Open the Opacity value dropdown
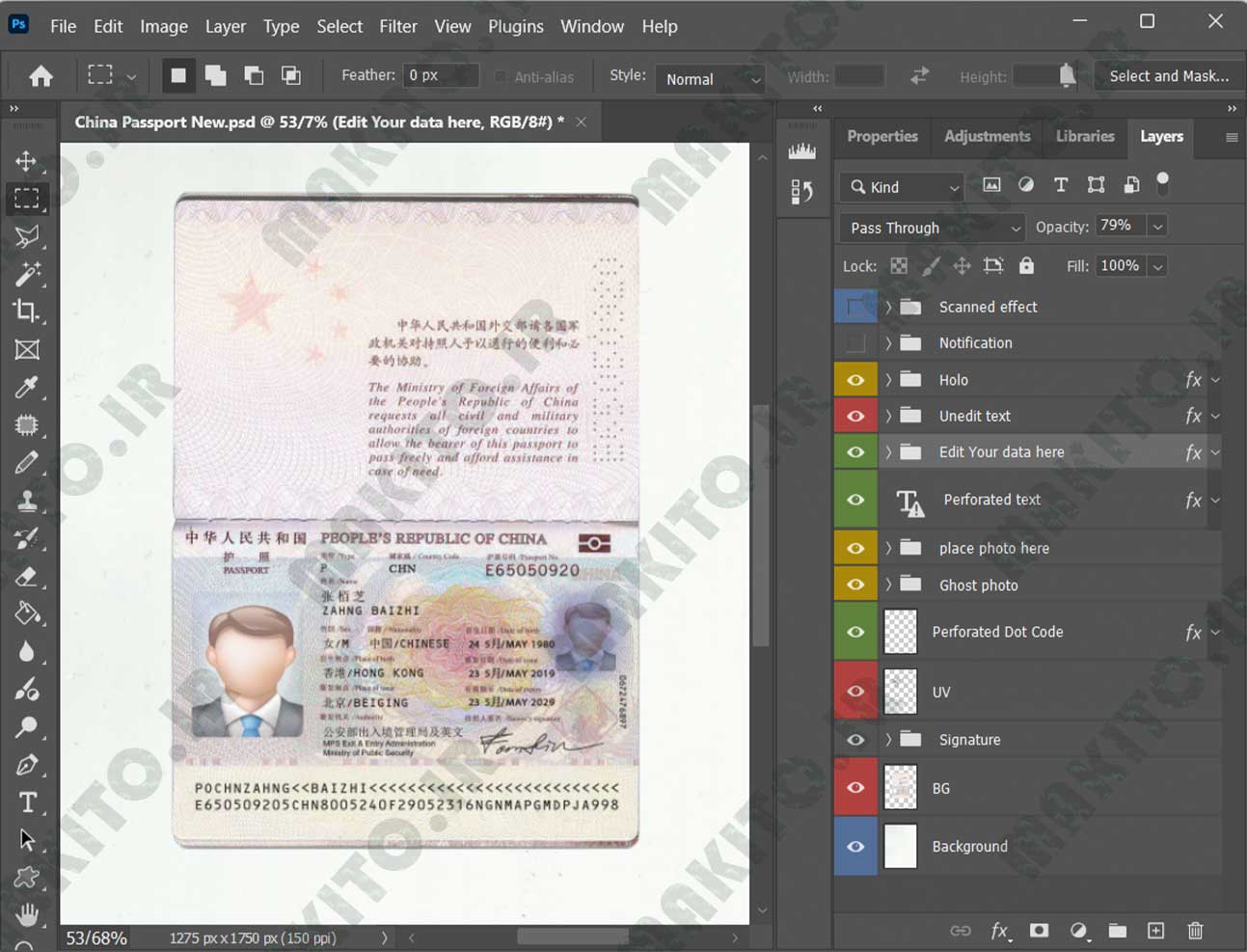Image resolution: width=1247 pixels, height=952 pixels. click(x=1158, y=227)
